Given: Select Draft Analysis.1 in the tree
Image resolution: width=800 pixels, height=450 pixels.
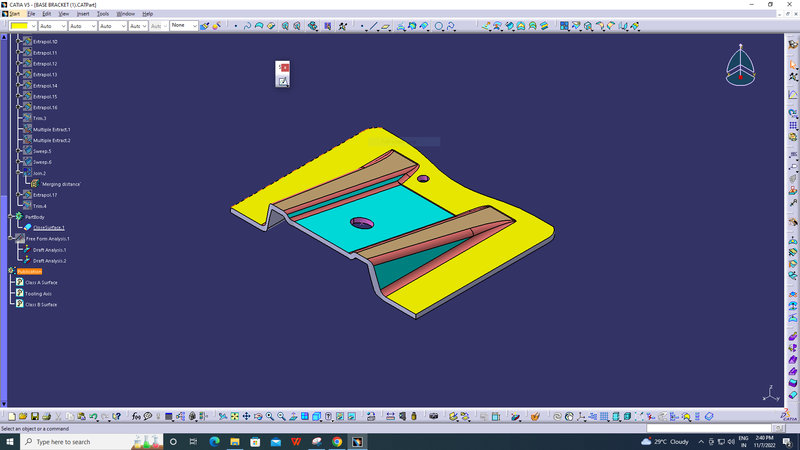Looking at the screenshot, I should pos(49,250).
